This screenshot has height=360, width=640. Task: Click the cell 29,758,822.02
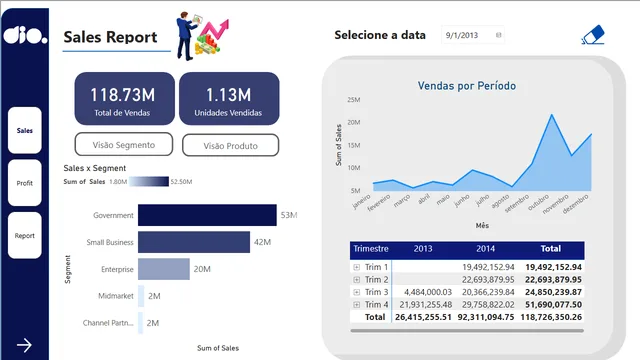click(488, 304)
